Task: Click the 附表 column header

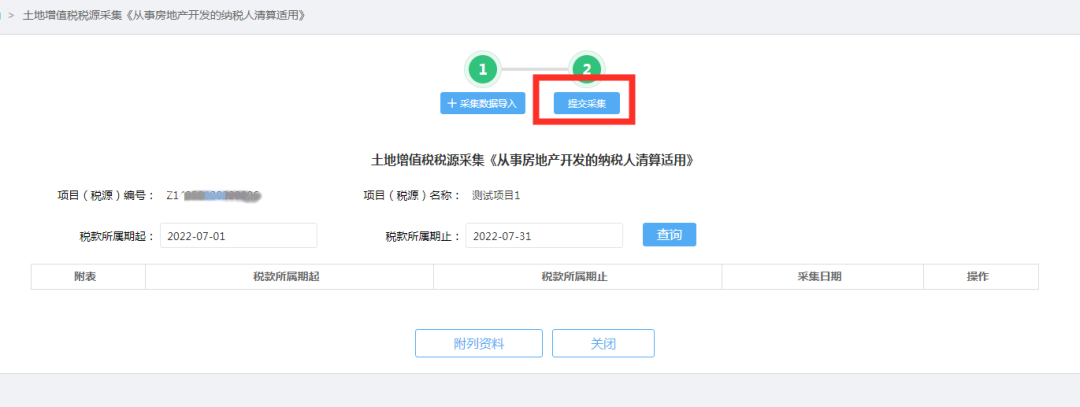Action: point(88,277)
